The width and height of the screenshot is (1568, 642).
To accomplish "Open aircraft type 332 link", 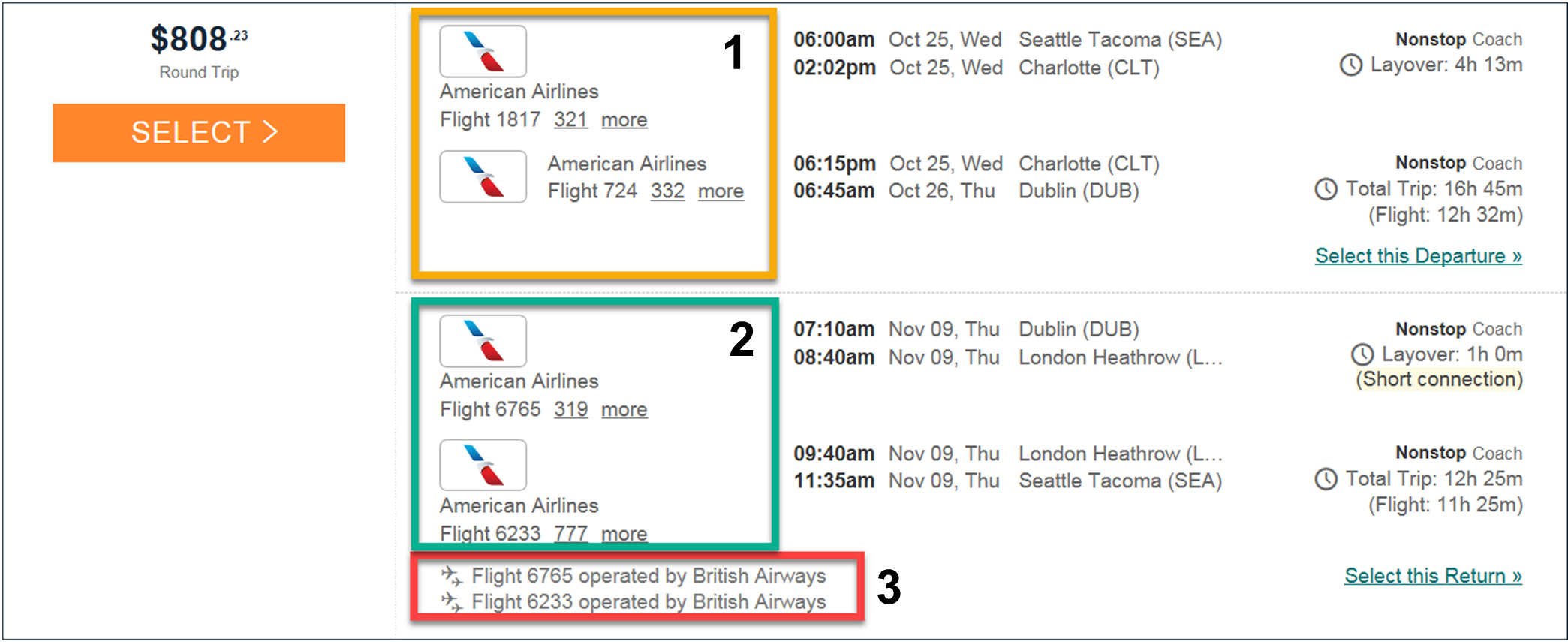I will coord(667,191).
